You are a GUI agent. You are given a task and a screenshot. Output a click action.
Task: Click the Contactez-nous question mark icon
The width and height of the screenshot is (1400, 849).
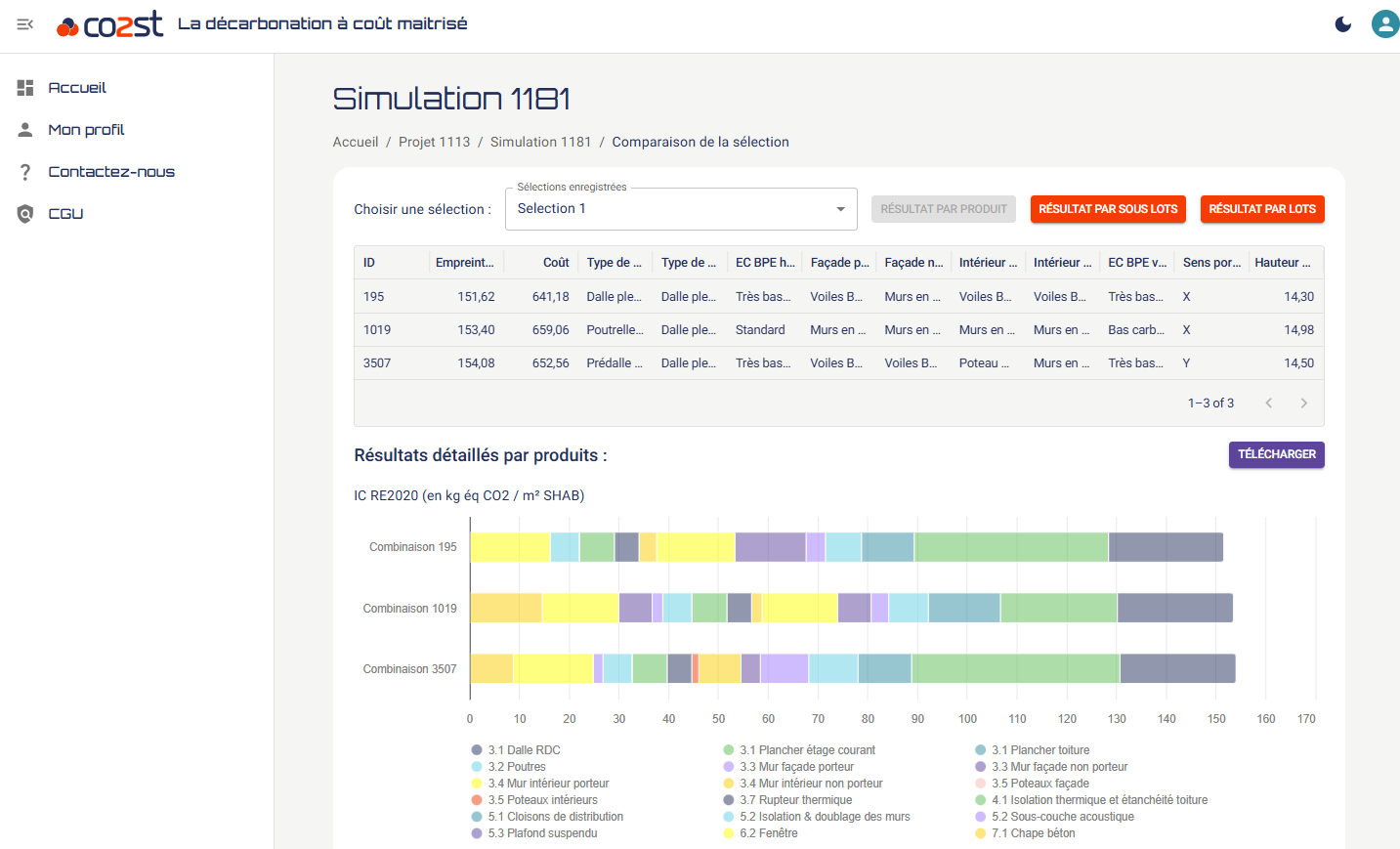point(25,172)
